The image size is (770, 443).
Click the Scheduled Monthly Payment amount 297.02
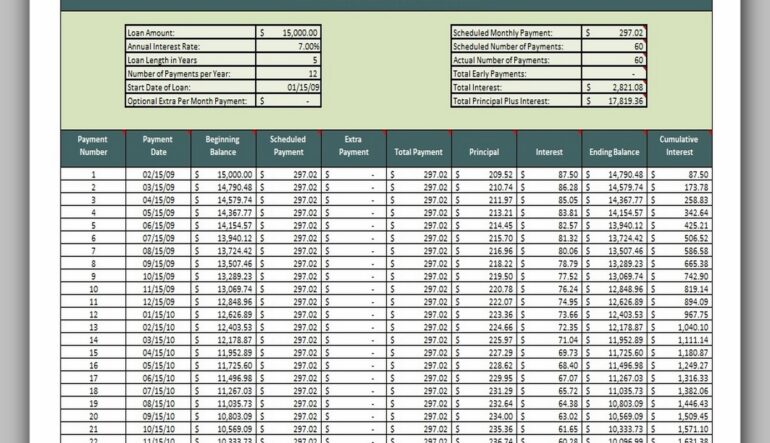tap(614, 33)
